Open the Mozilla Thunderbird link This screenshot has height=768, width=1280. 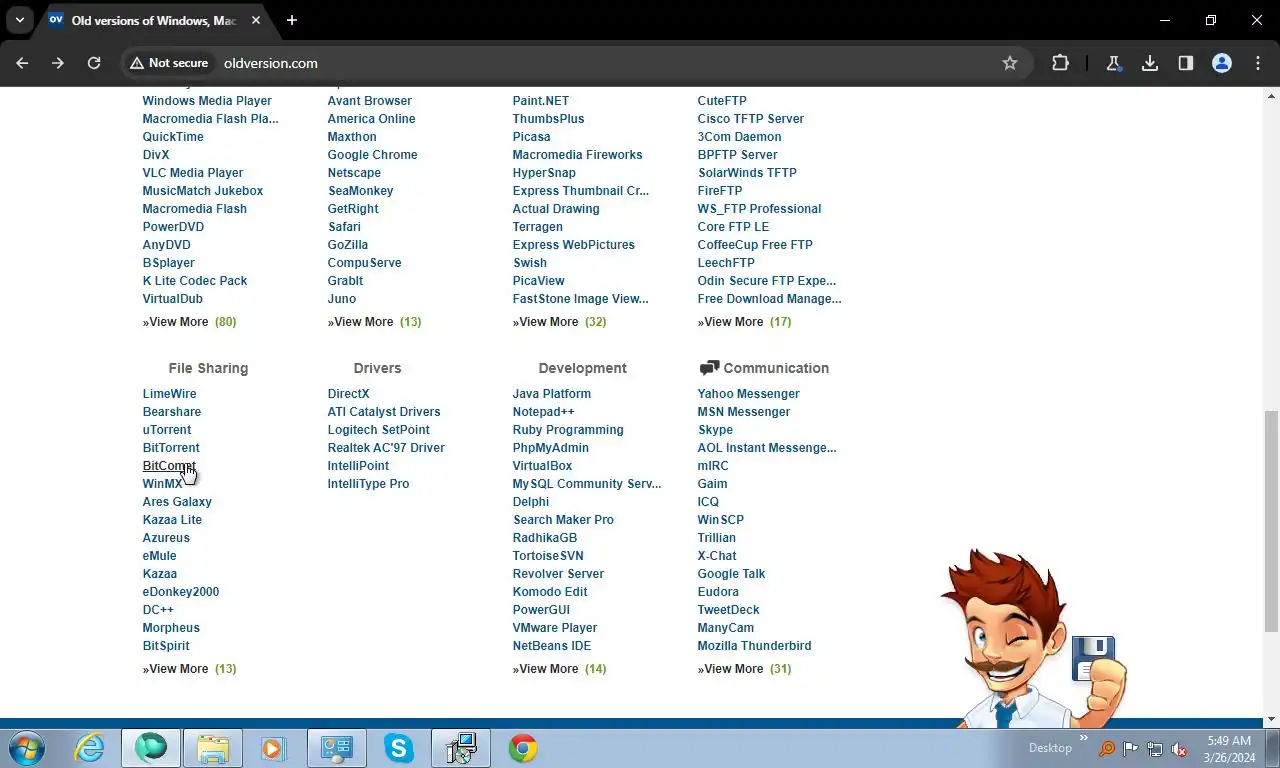(x=754, y=646)
